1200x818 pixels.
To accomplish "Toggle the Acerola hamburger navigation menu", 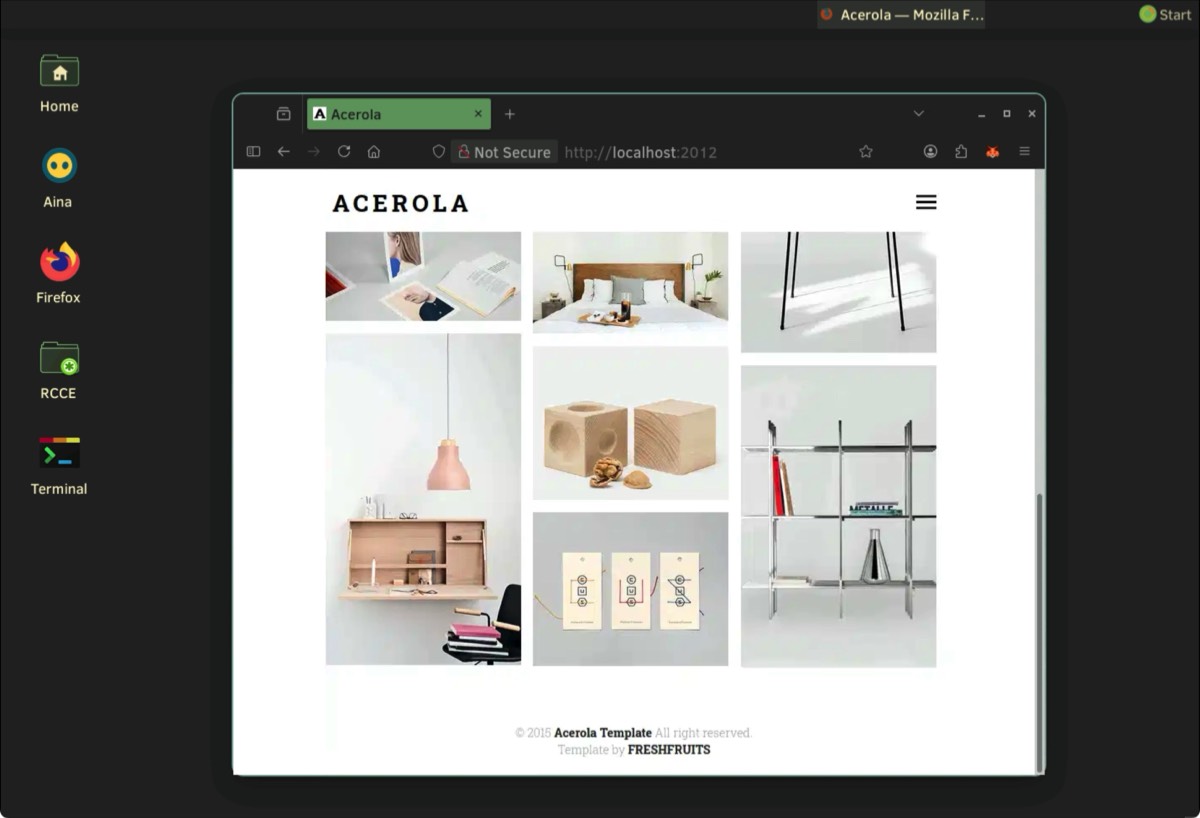I will (x=926, y=202).
